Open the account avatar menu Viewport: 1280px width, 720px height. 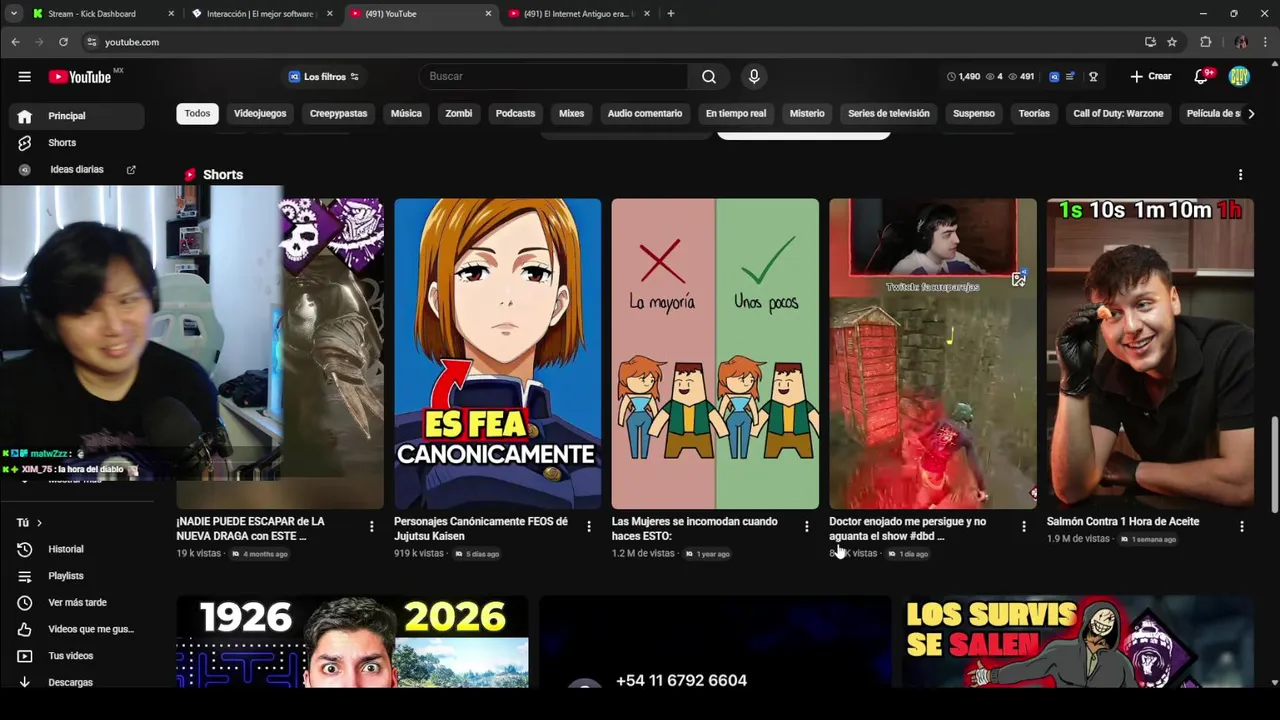tap(1239, 77)
